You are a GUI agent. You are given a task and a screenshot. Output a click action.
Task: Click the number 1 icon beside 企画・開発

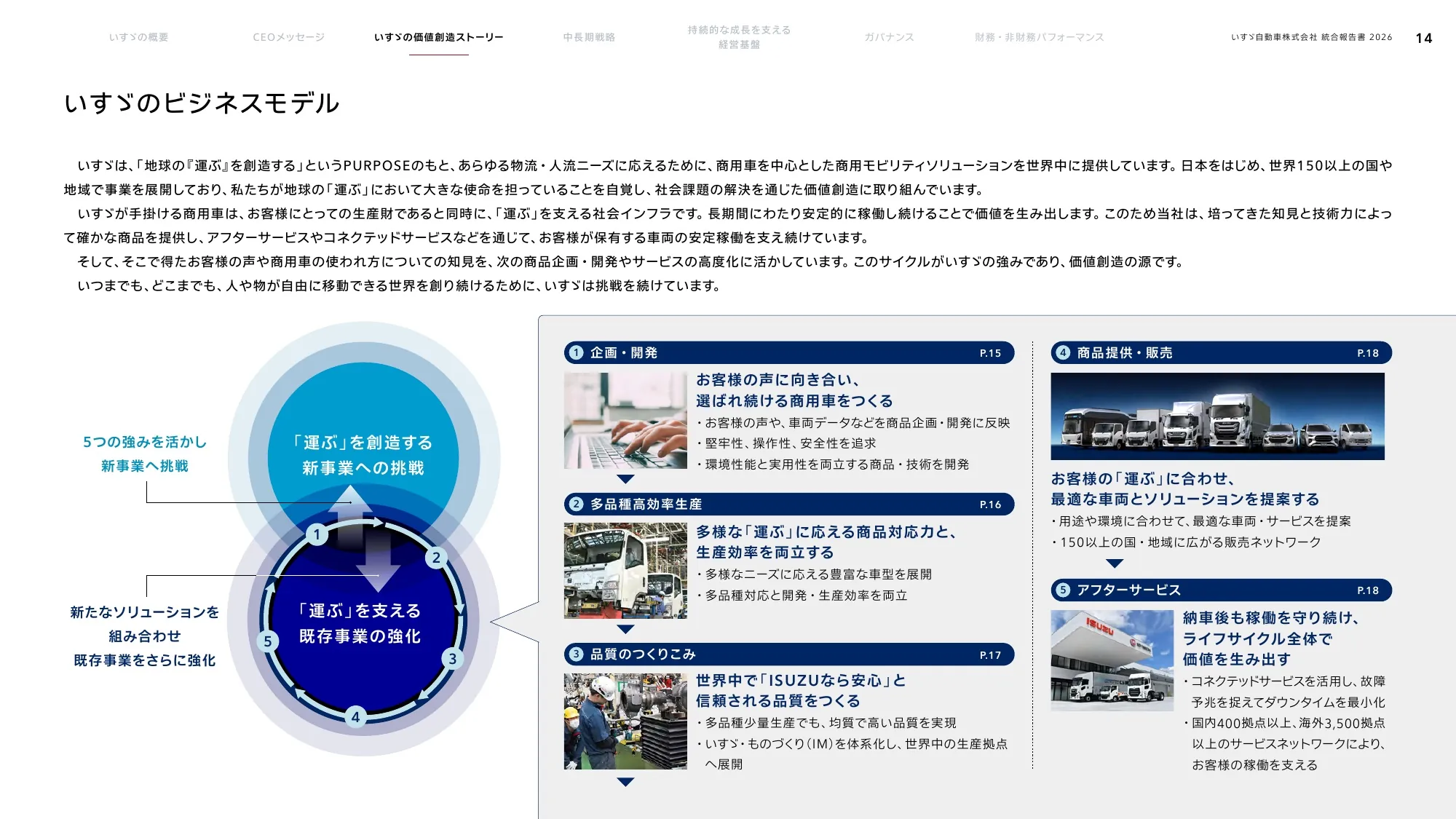point(576,352)
